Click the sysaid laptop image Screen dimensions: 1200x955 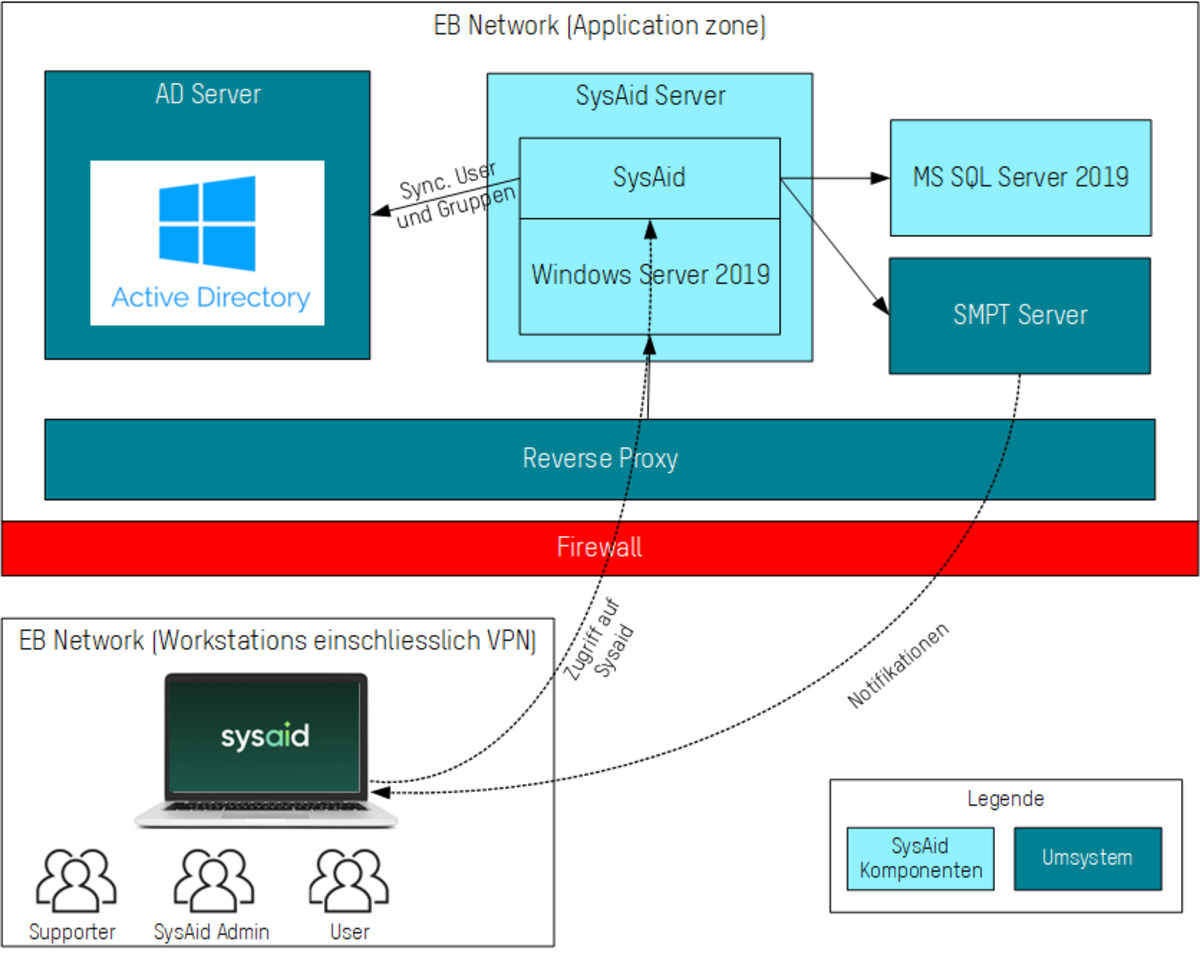click(x=266, y=750)
